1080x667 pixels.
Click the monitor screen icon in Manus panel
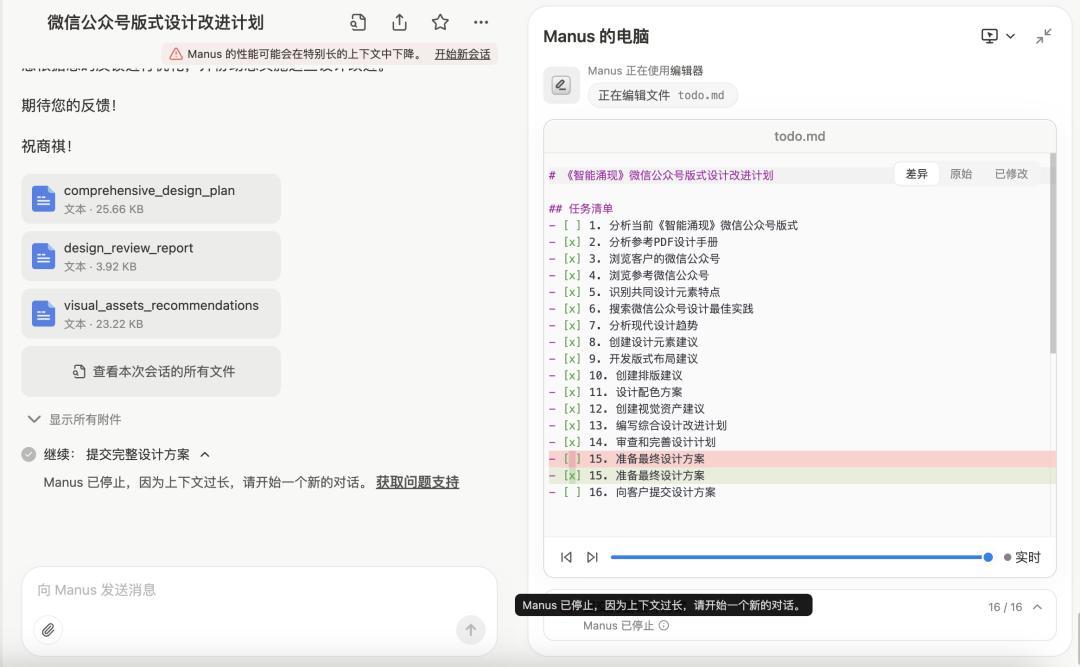pos(989,36)
